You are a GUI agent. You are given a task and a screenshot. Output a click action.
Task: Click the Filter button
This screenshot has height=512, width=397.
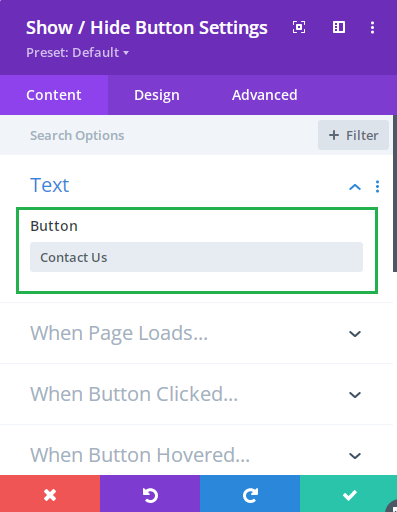point(353,135)
